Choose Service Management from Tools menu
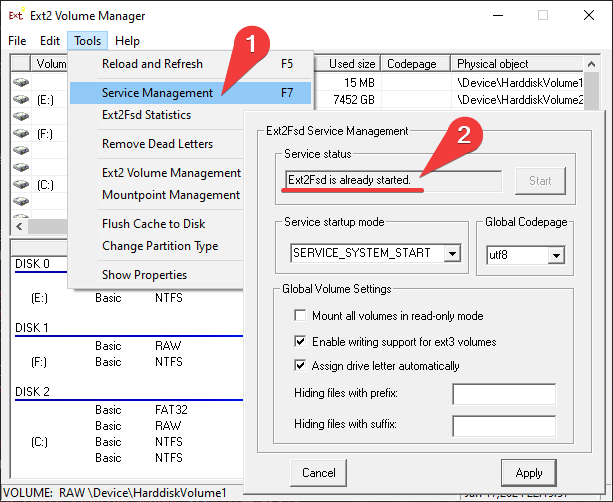Screen dimensions: 613x502 [x=157, y=93]
